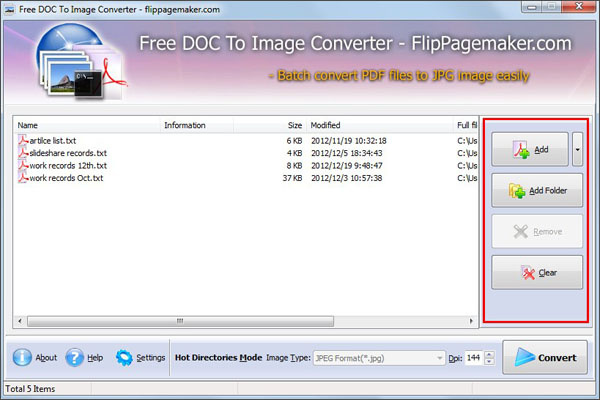Click the date 2012/11/19 10:32:18
Viewport: 600px width, 400px height.
point(349,141)
